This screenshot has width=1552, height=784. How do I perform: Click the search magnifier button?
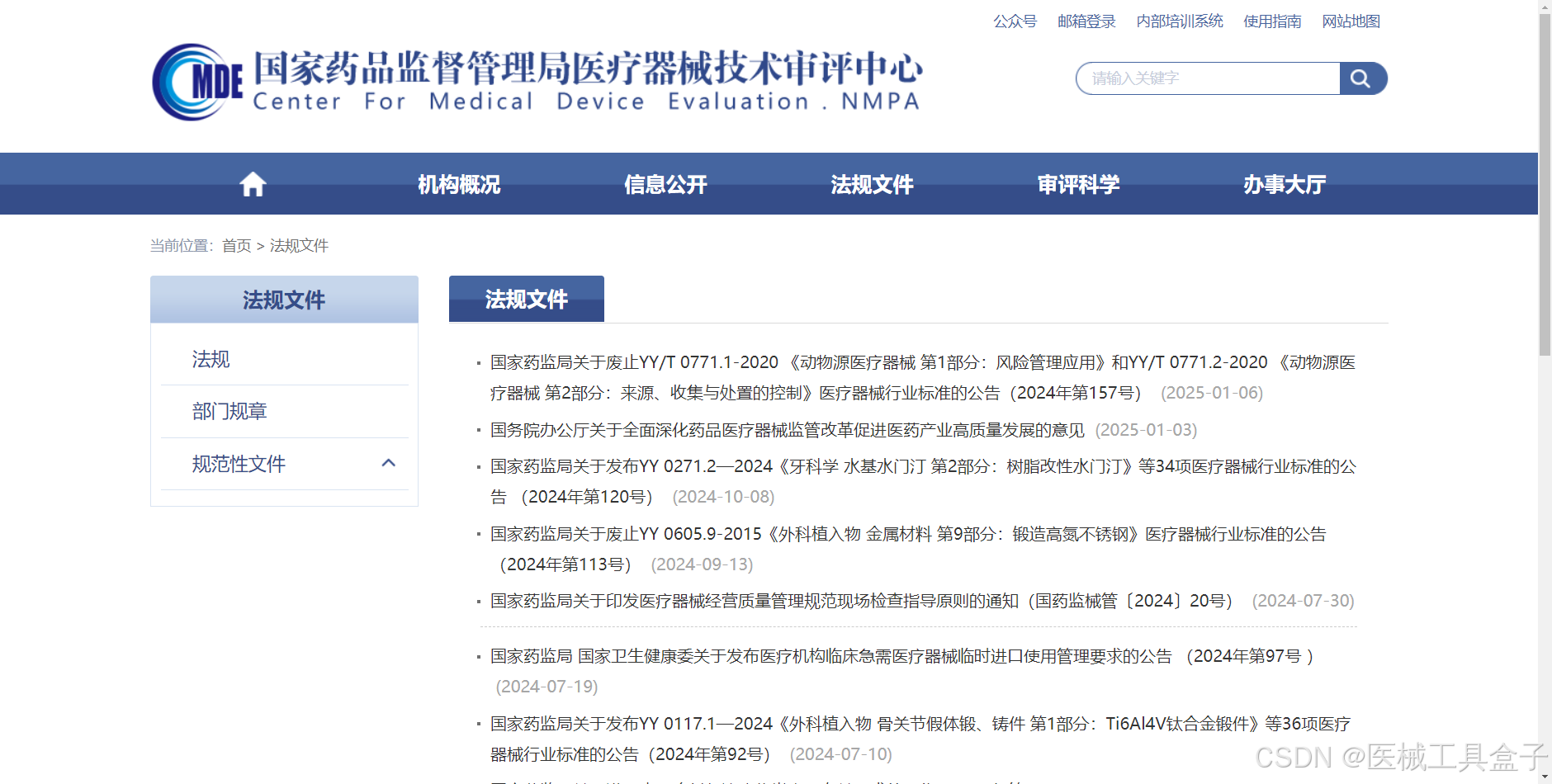point(1363,78)
